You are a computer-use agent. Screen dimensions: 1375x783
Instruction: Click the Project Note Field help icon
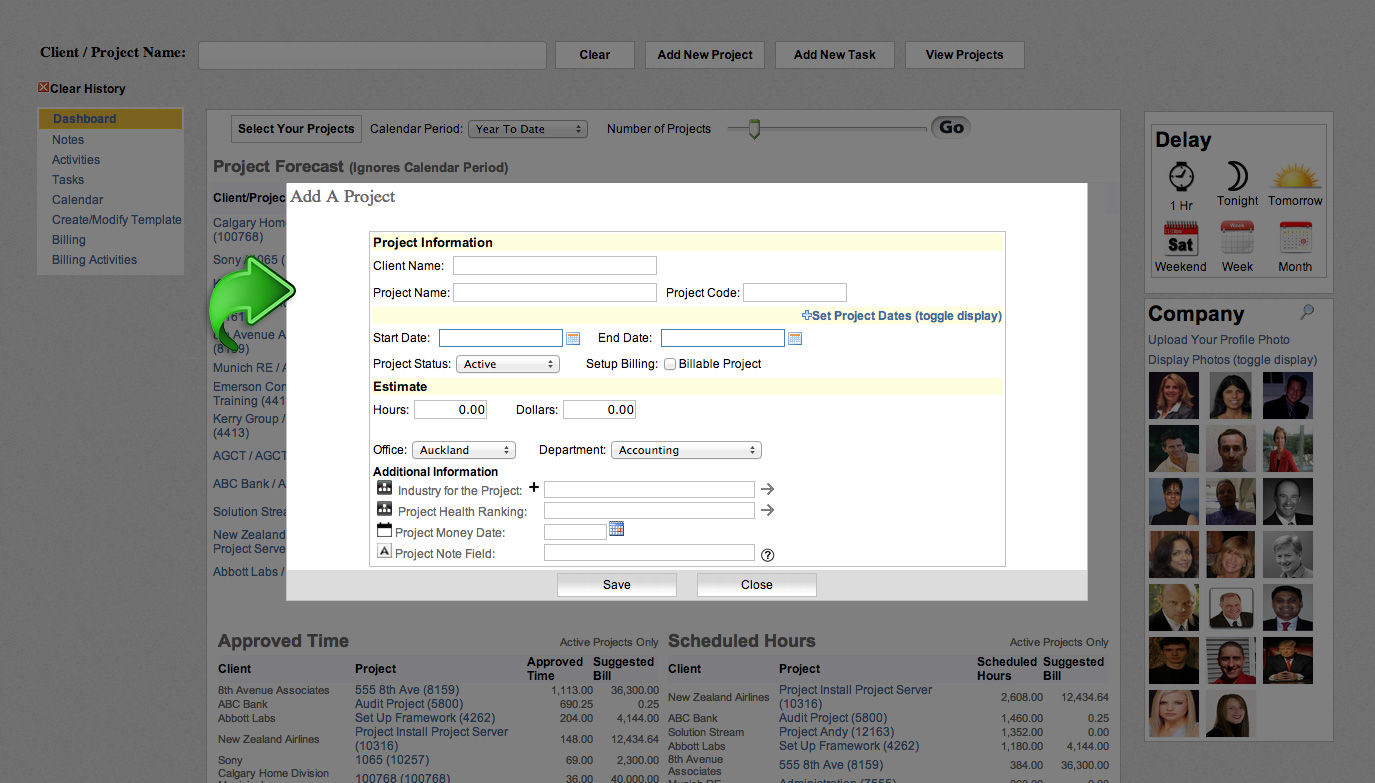[768, 555]
